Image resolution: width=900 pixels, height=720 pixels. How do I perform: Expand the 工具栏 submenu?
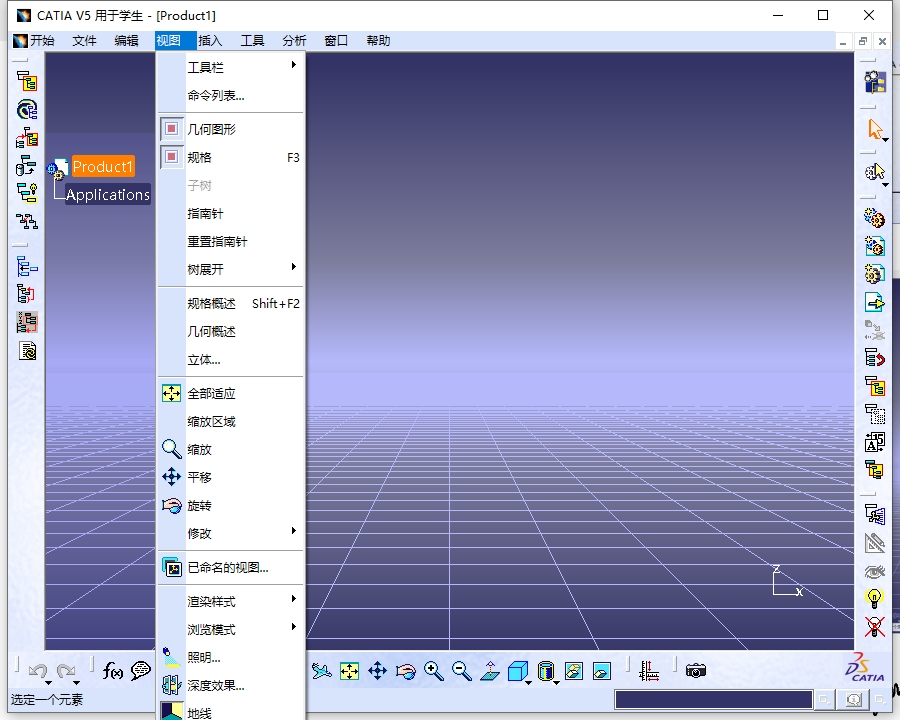pyautogui.click(x=230, y=67)
